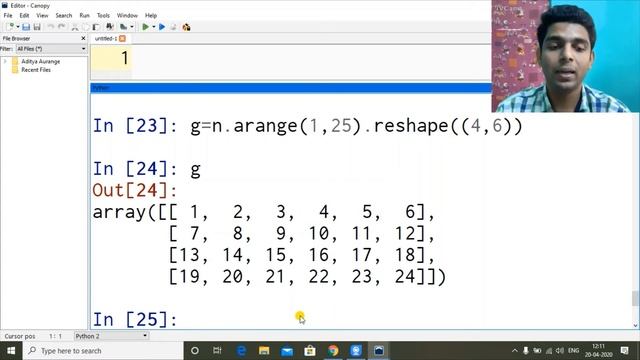Open Microsoft Store from taskbar
Image resolution: width=640 pixels, height=360 pixels.
pyautogui.click(x=310, y=351)
